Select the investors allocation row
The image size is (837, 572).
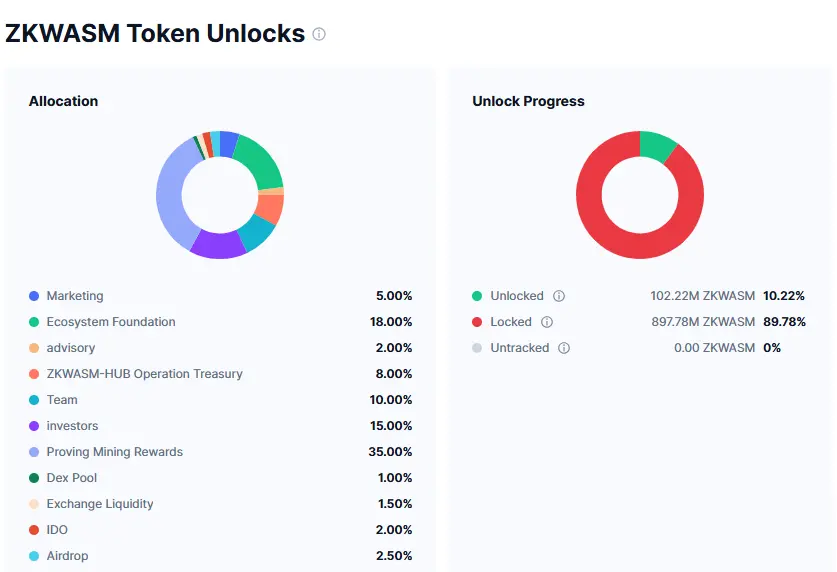pyautogui.click(x=220, y=426)
